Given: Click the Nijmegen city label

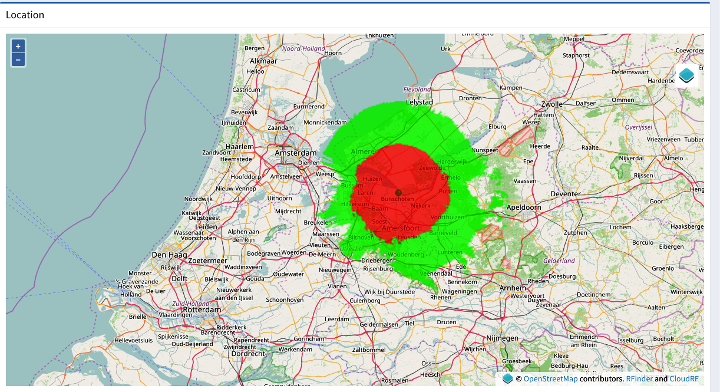Looking at the screenshot, I should pyautogui.click(x=502, y=338).
